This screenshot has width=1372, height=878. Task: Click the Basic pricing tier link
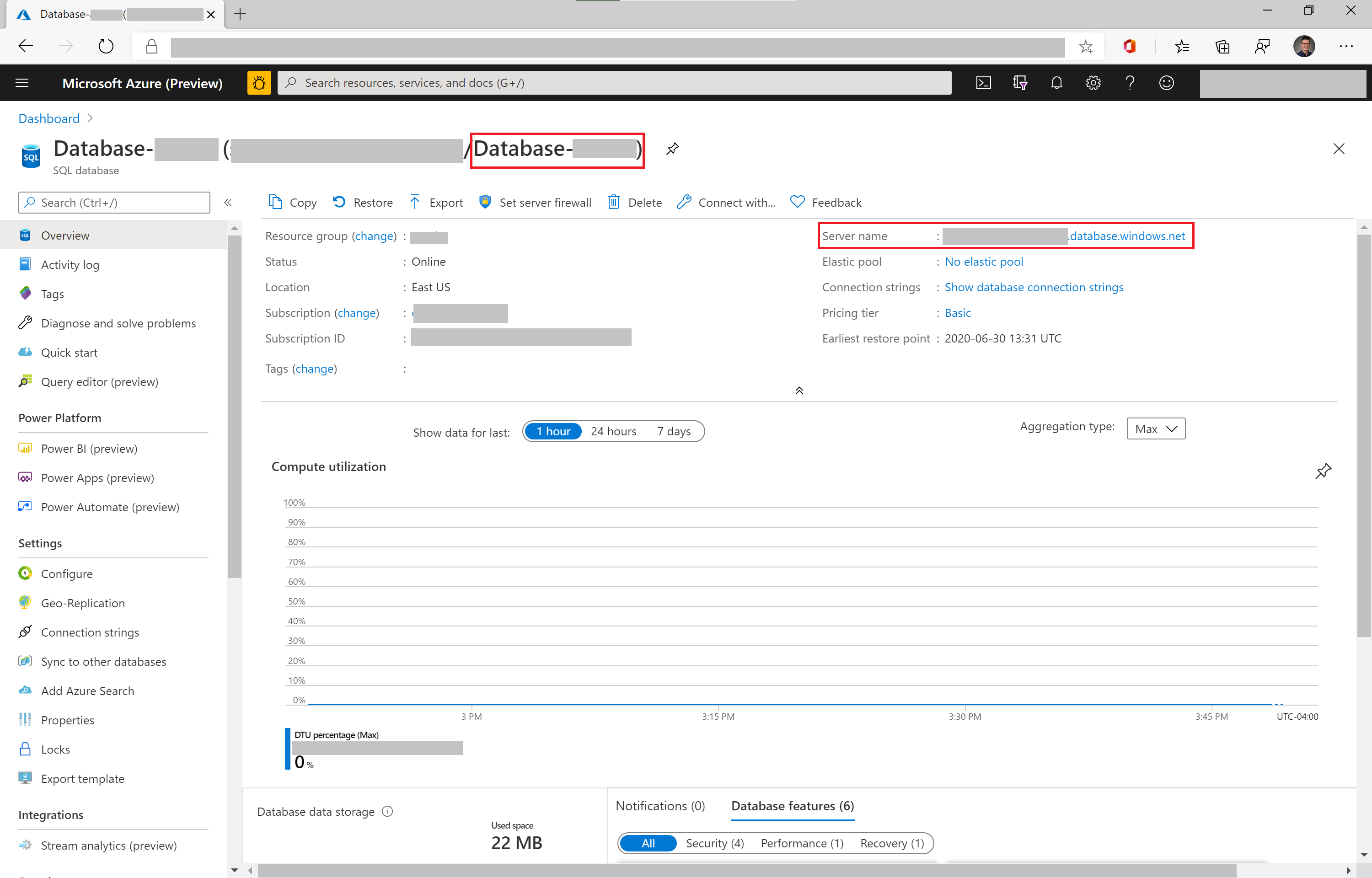coord(957,313)
